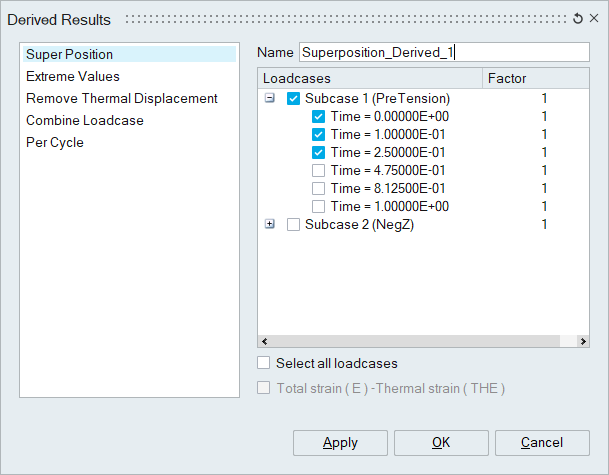Click the Cancel button
This screenshot has width=609, height=475.
pyautogui.click(x=542, y=442)
